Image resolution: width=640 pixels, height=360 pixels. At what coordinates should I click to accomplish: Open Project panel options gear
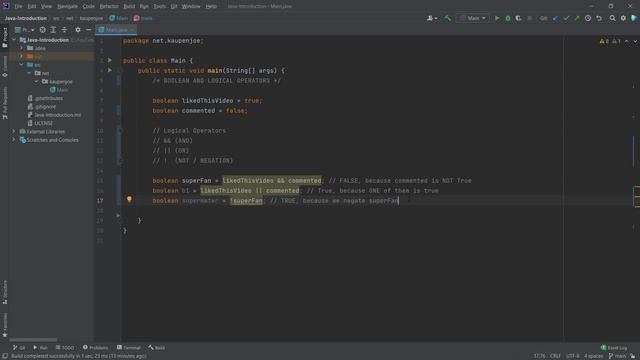coord(78,30)
